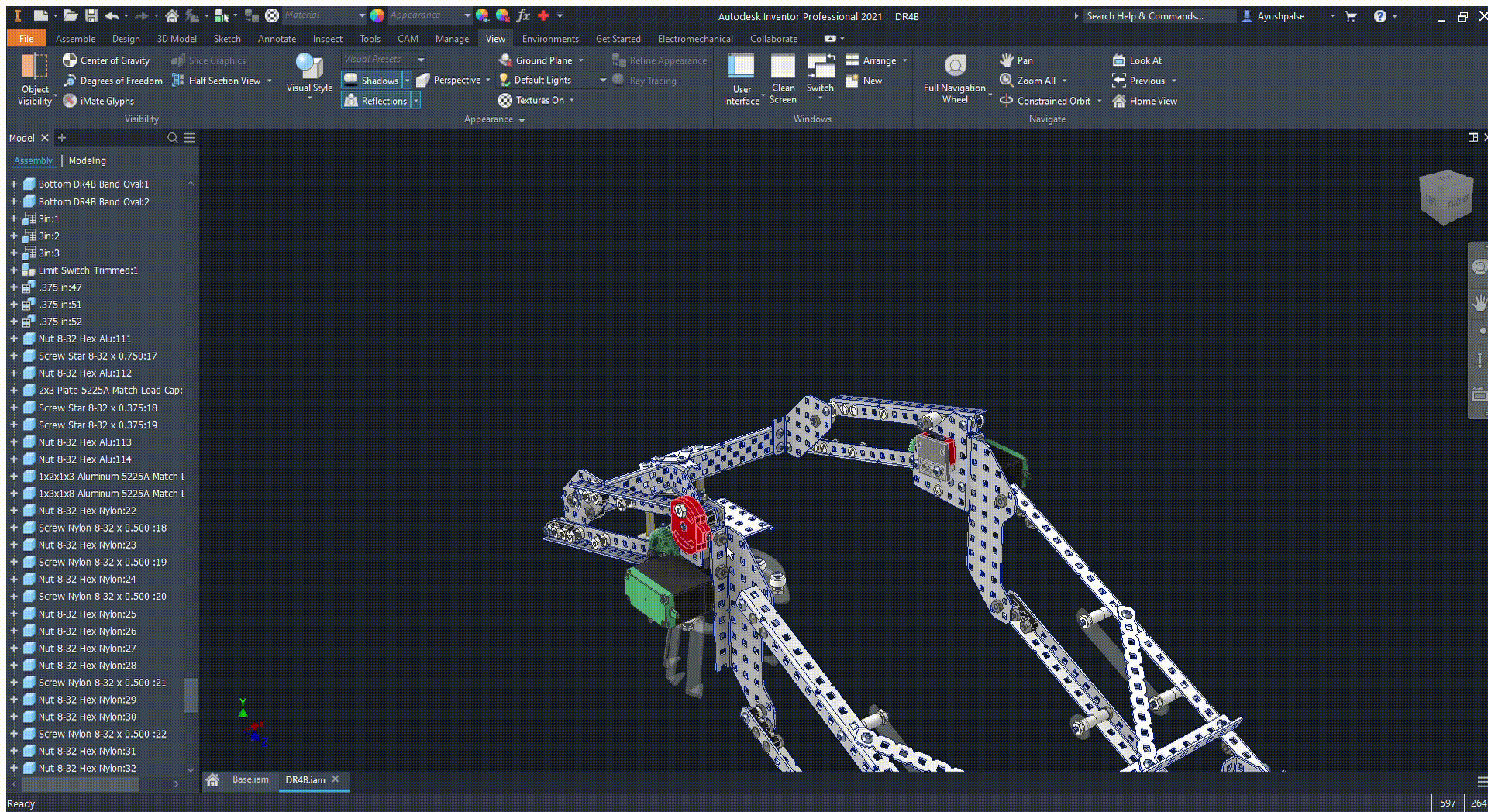Click Zoom All tool
The image size is (1488, 812).
click(x=1028, y=81)
